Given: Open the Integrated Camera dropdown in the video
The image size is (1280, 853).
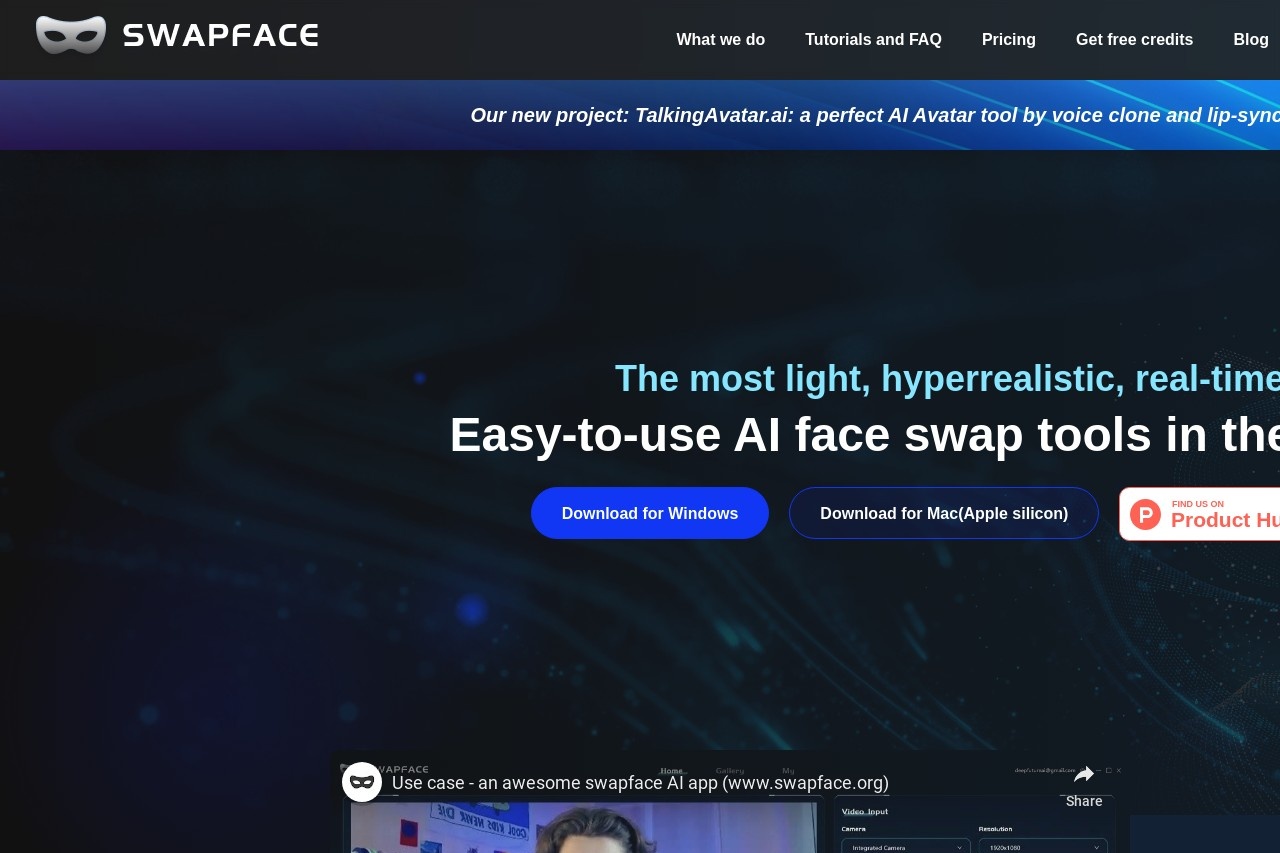Looking at the screenshot, I should [x=906, y=847].
